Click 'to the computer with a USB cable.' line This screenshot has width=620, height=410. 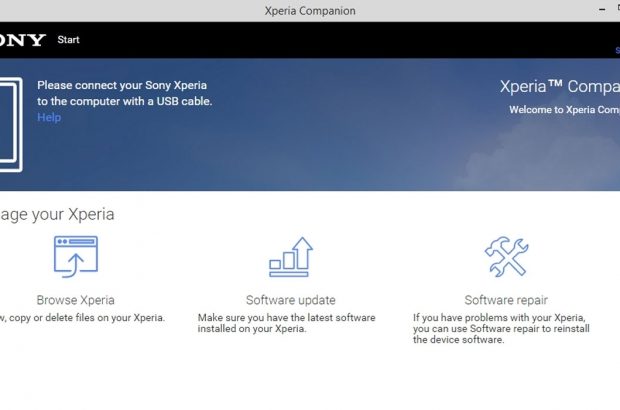125,101
